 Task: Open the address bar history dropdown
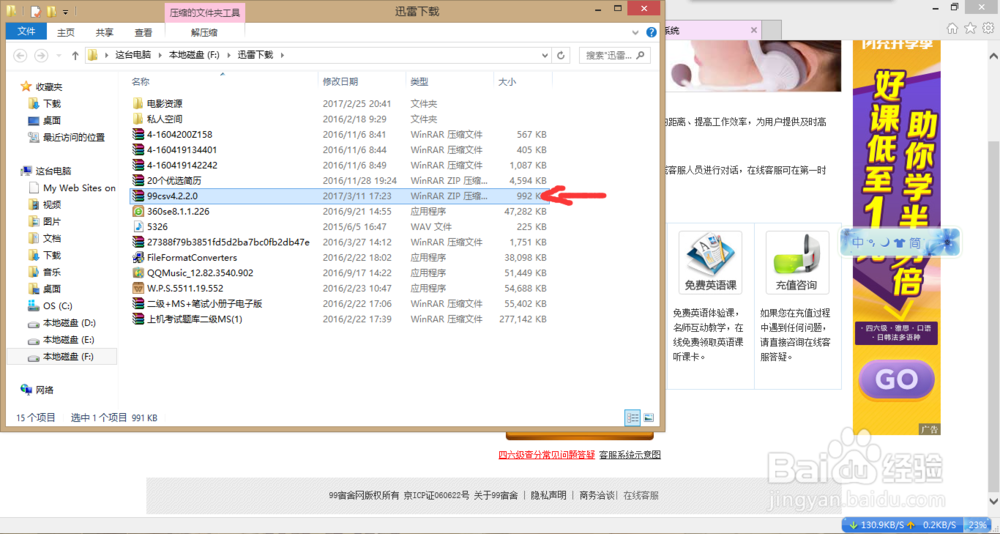[x=545, y=56]
